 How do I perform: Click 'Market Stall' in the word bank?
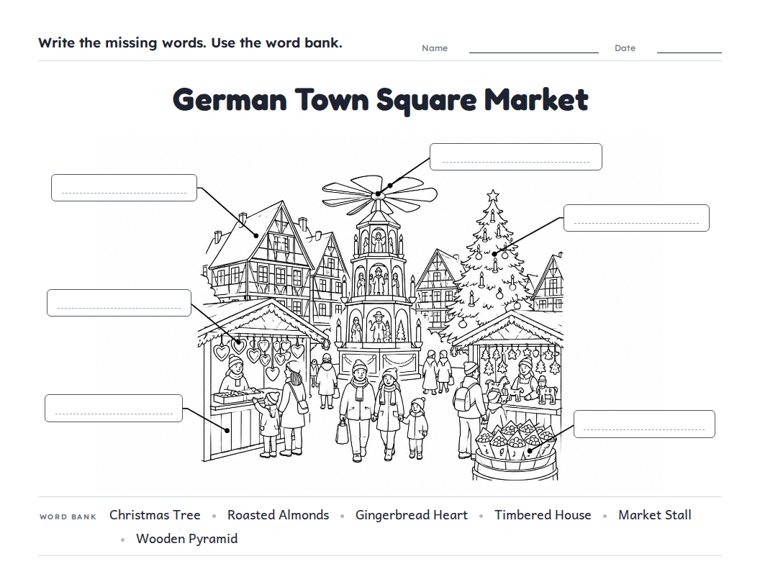pyautogui.click(x=655, y=515)
